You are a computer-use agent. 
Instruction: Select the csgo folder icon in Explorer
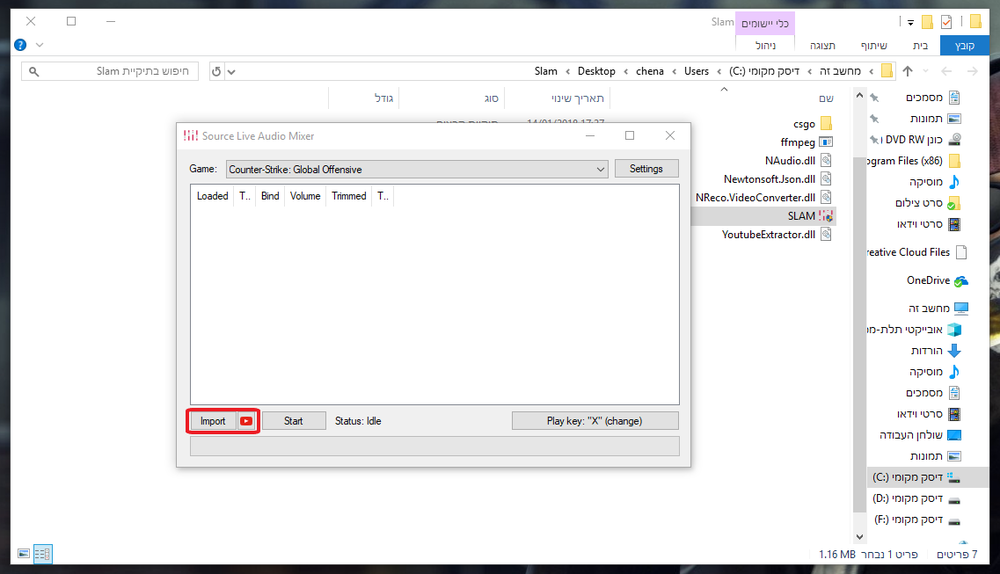(x=826, y=123)
